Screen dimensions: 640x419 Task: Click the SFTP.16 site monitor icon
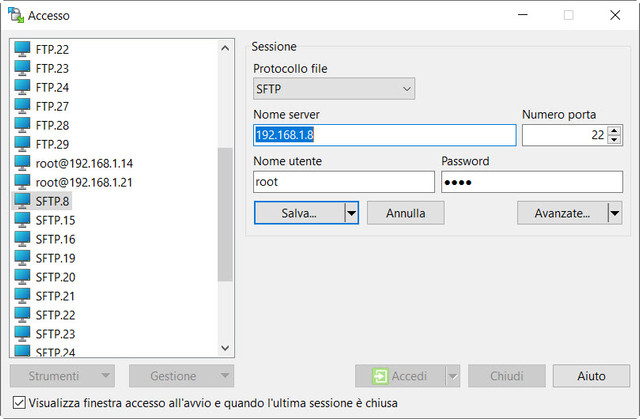[22, 239]
